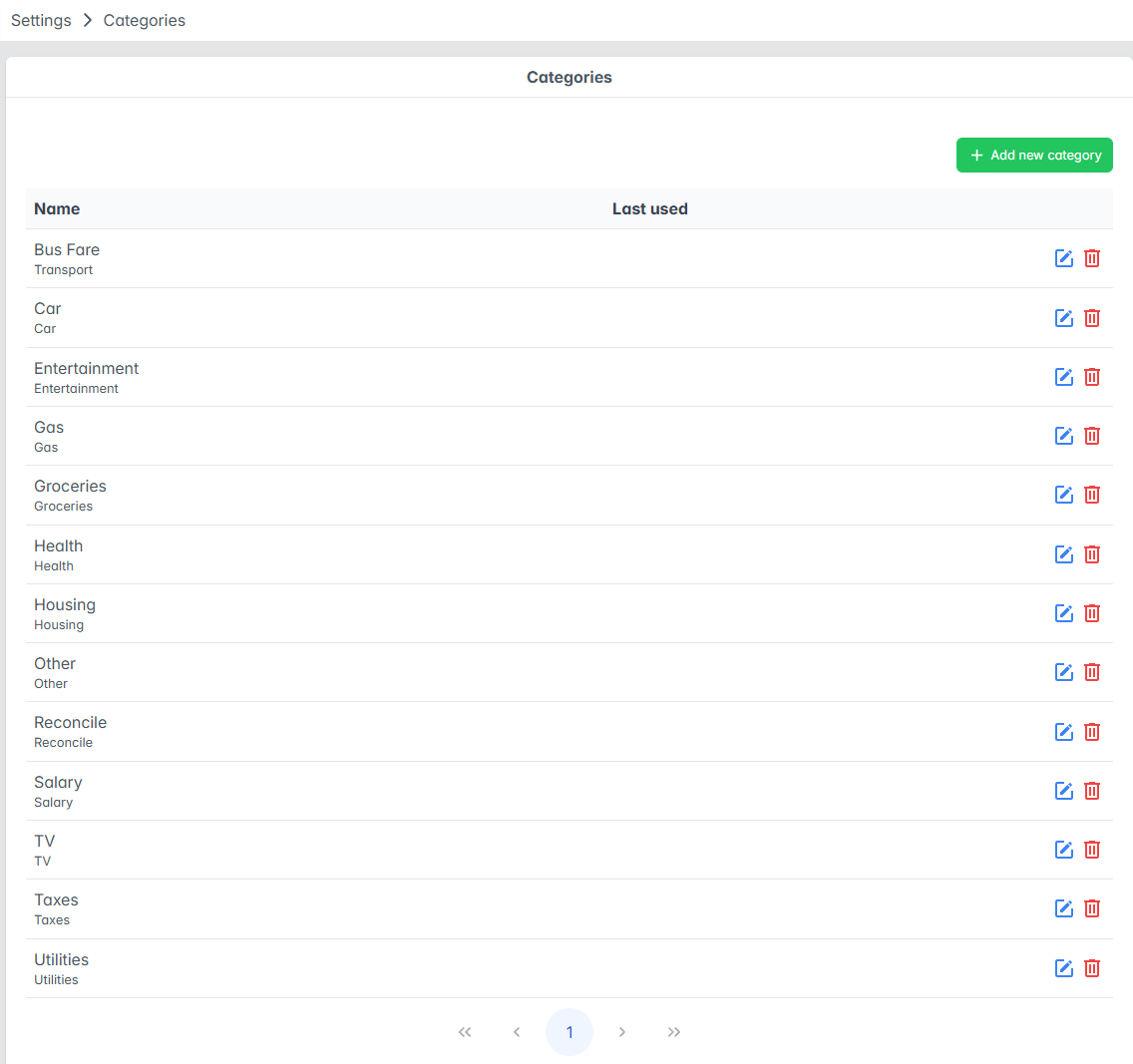Delete the Other category
The width and height of the screenshot is (1133, 1064).
[x=1092, y=672]
